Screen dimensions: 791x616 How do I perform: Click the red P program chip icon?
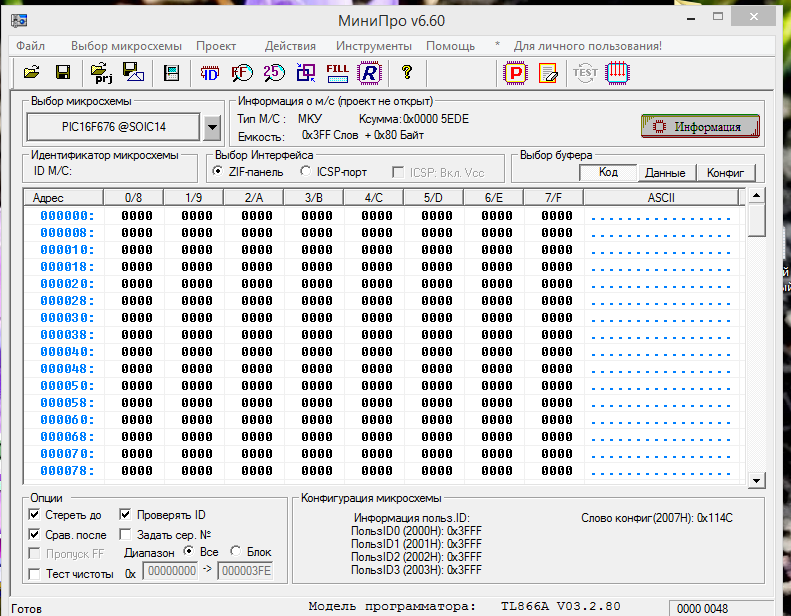pos(516,72)
